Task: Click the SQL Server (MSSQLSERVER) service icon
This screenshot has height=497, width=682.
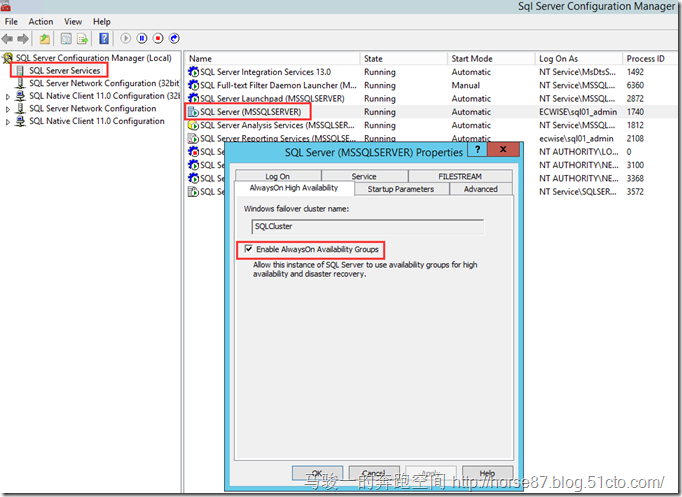Action: point(193,112)
